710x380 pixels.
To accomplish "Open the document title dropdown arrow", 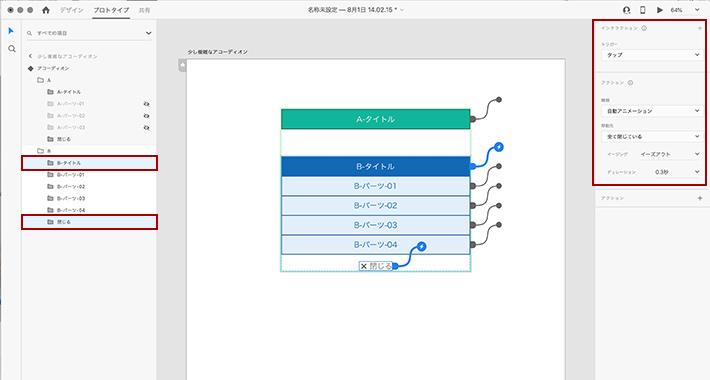I will pos(402,10).
